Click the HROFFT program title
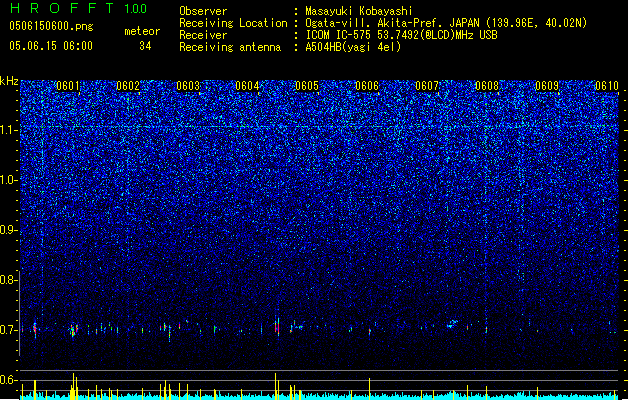The image size is (629, 400). click(61, 8)
